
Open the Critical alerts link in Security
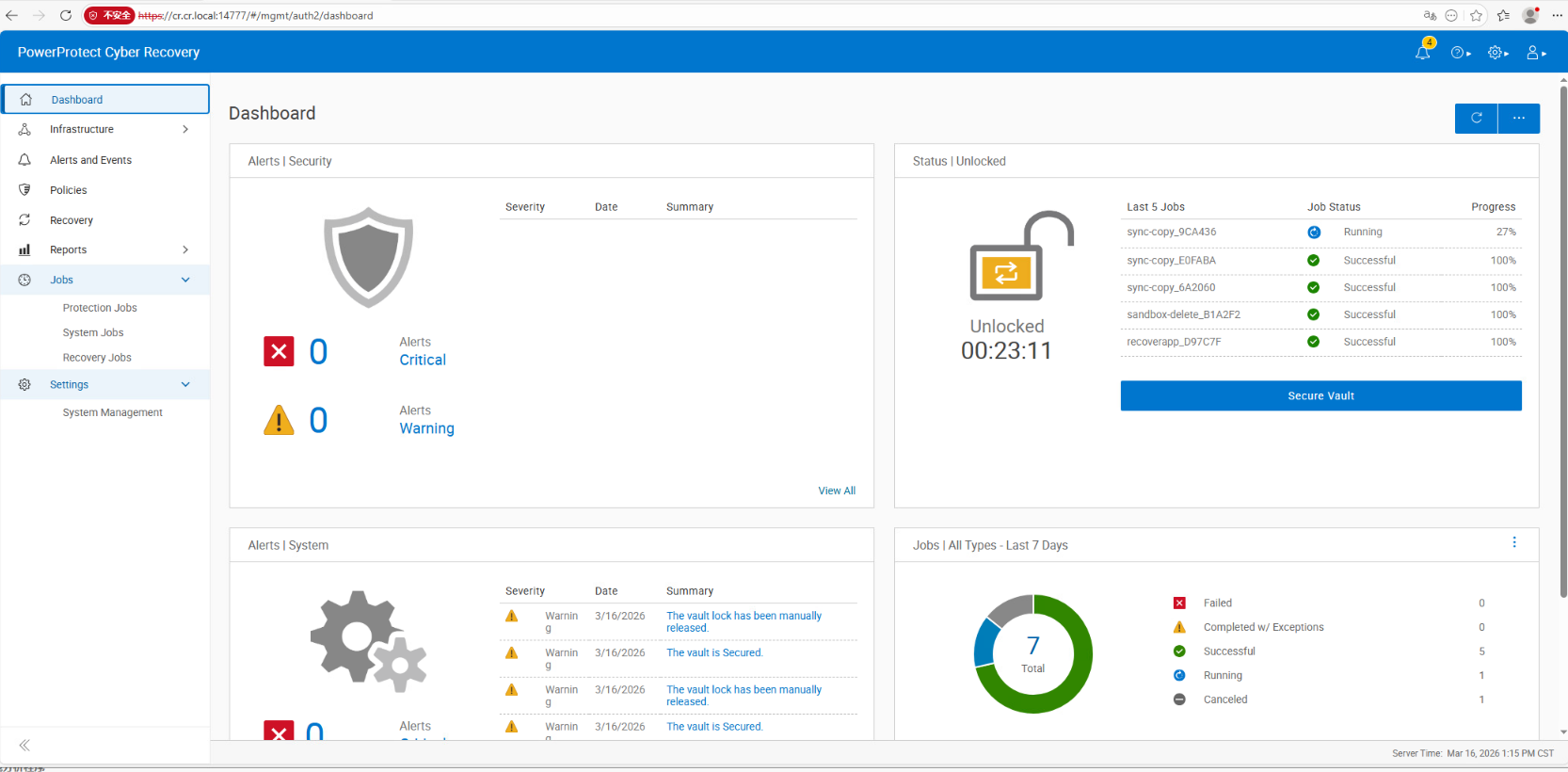423,360
